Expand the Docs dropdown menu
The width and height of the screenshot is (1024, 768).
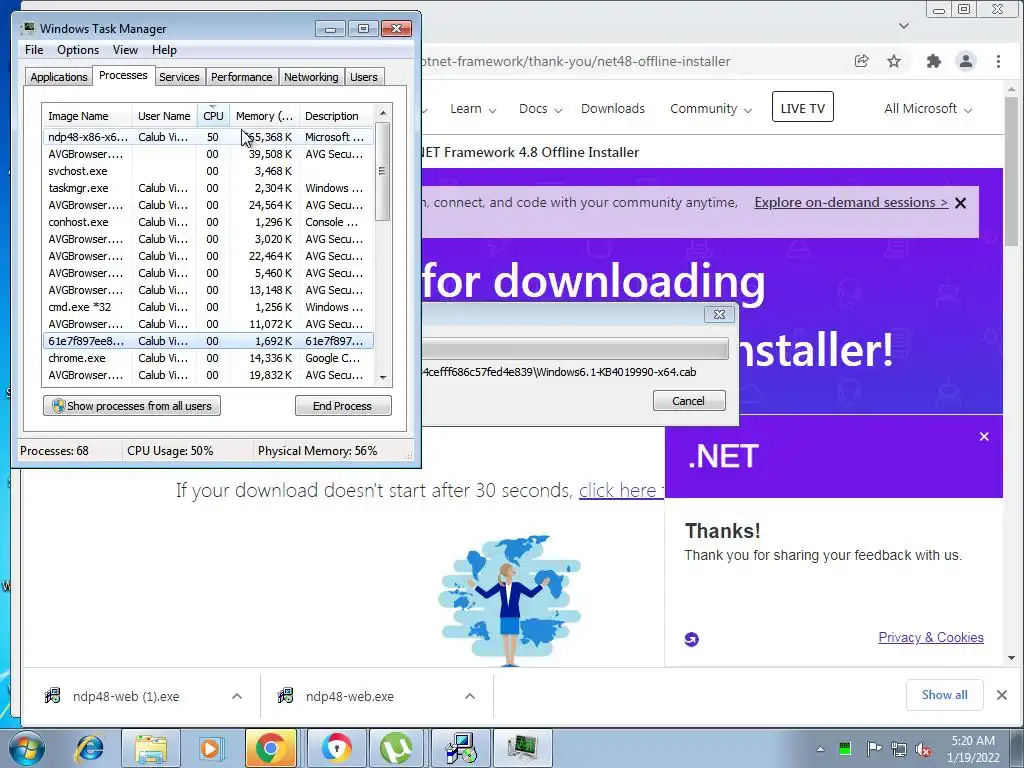coord(541,109)
